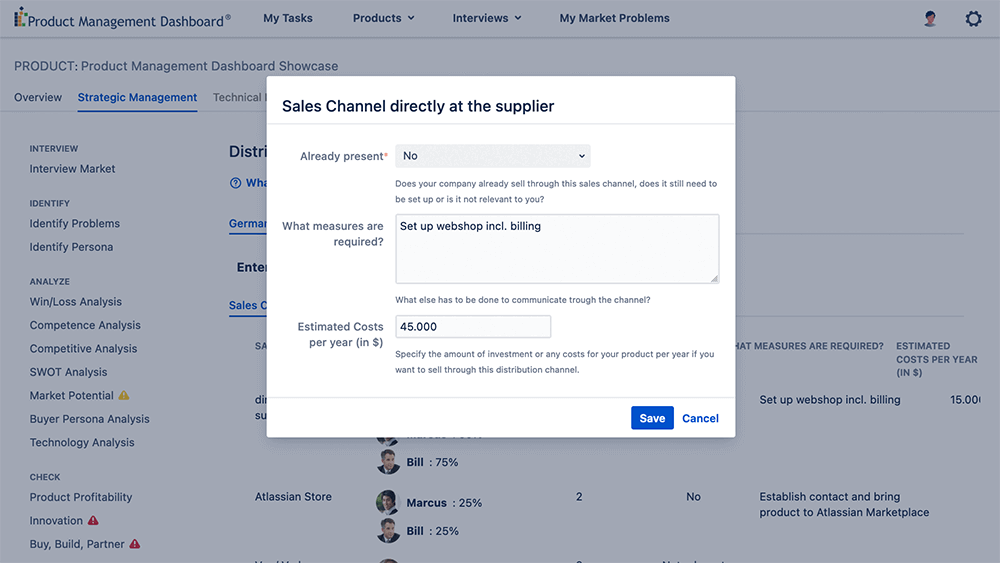Open My Tasks in top navigation
This screenshot has height=563, width=1000.
[x=288, y=18]
